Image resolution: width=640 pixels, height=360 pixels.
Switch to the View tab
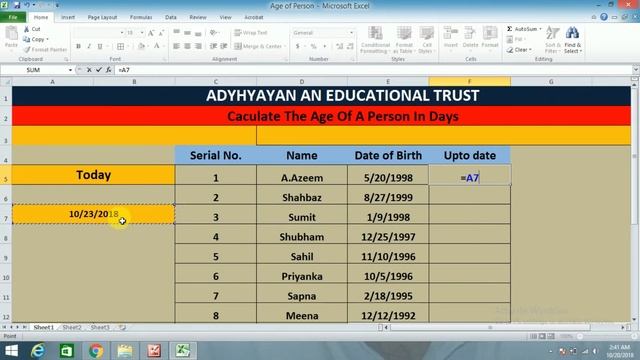[x=225, y=17]
